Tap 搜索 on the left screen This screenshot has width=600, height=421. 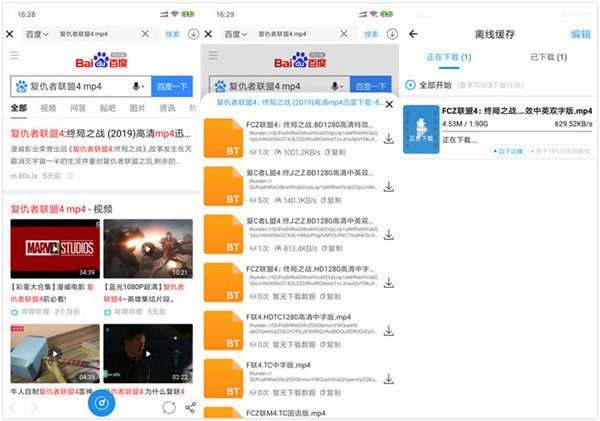172,34
